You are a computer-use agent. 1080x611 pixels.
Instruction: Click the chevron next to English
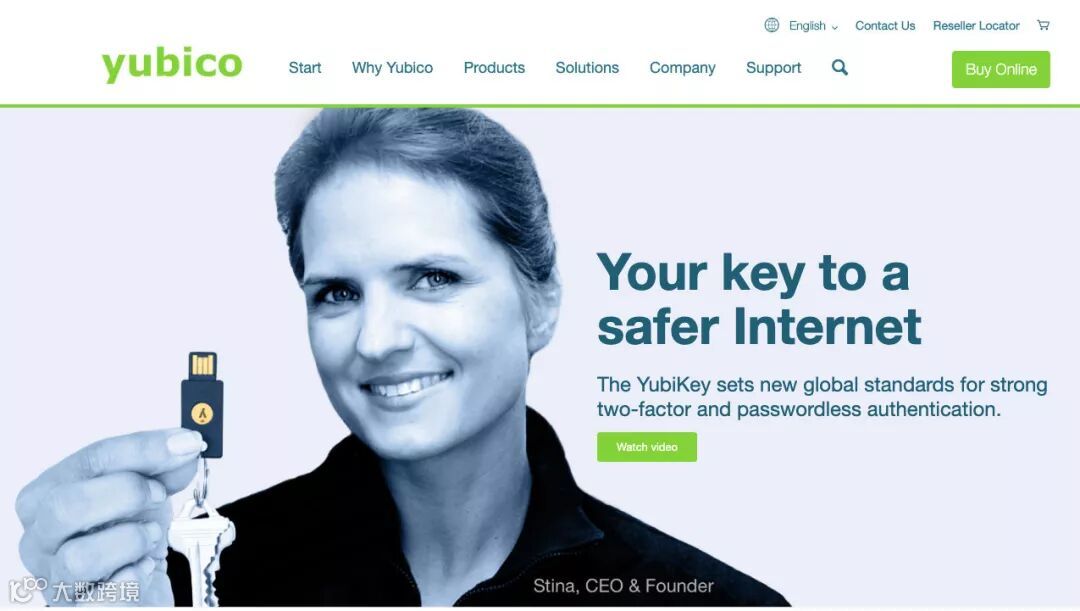pos(834,28)
